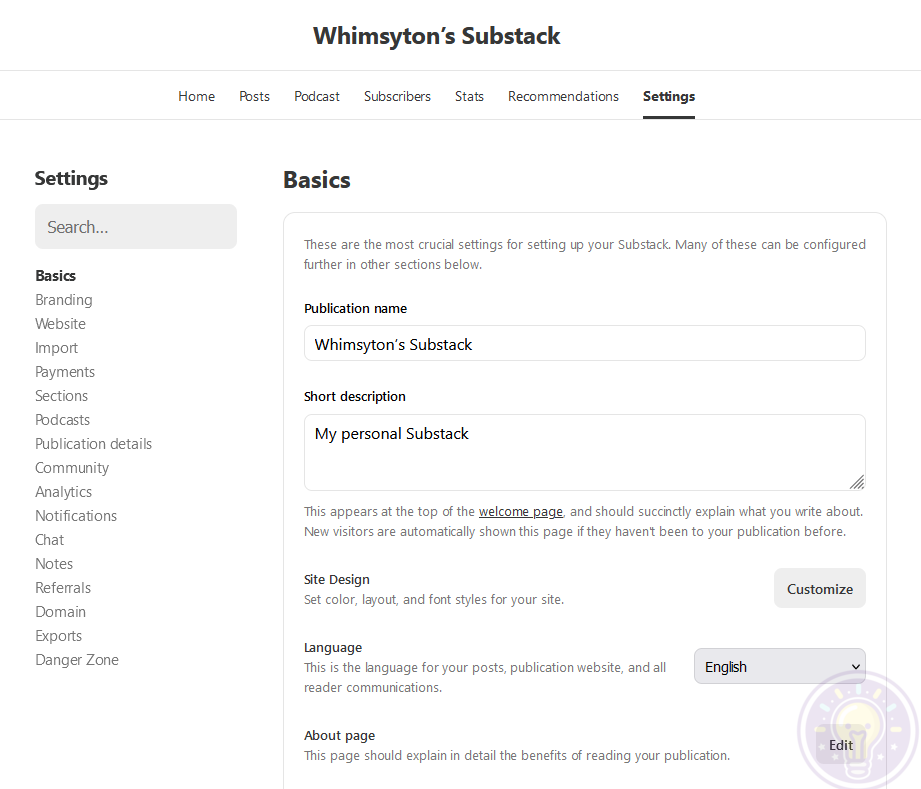The image size is (921, 789).
Task: Open the Recommendations tab
Action: pyautogui.click(x=563, y=96)
